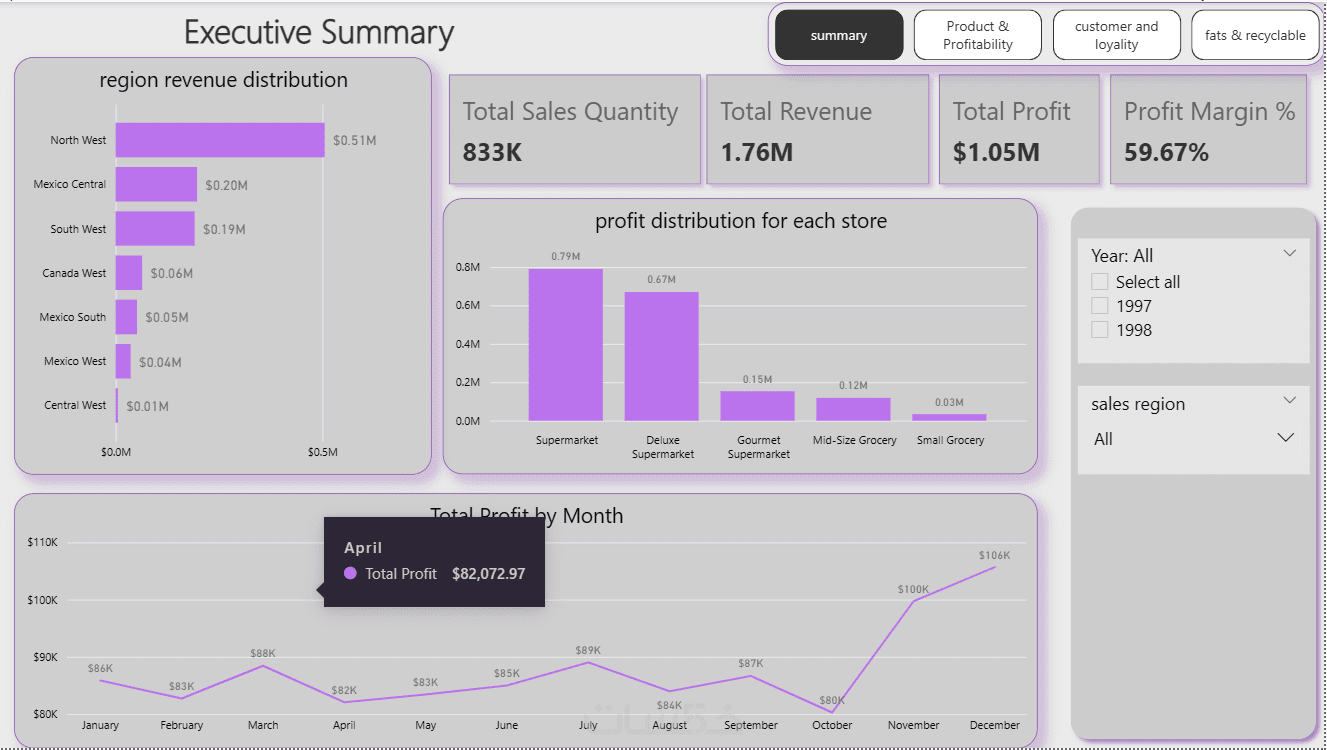The height and width of the screenshot is (750, 1327).
Task: Click the Gourmet Supermarket profit column
Action: pos(757,406)
